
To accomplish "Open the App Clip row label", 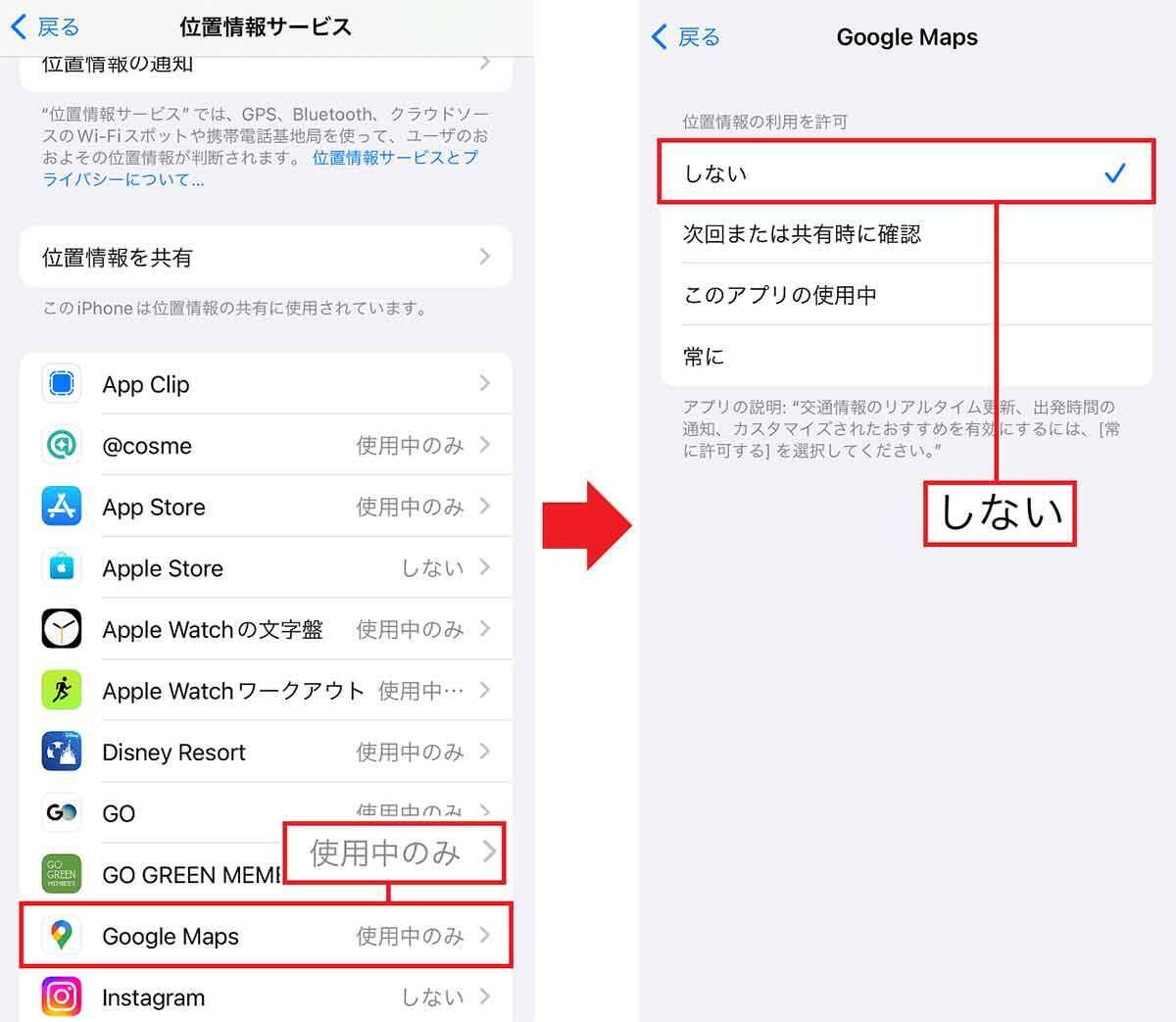I will click(146, 384).
